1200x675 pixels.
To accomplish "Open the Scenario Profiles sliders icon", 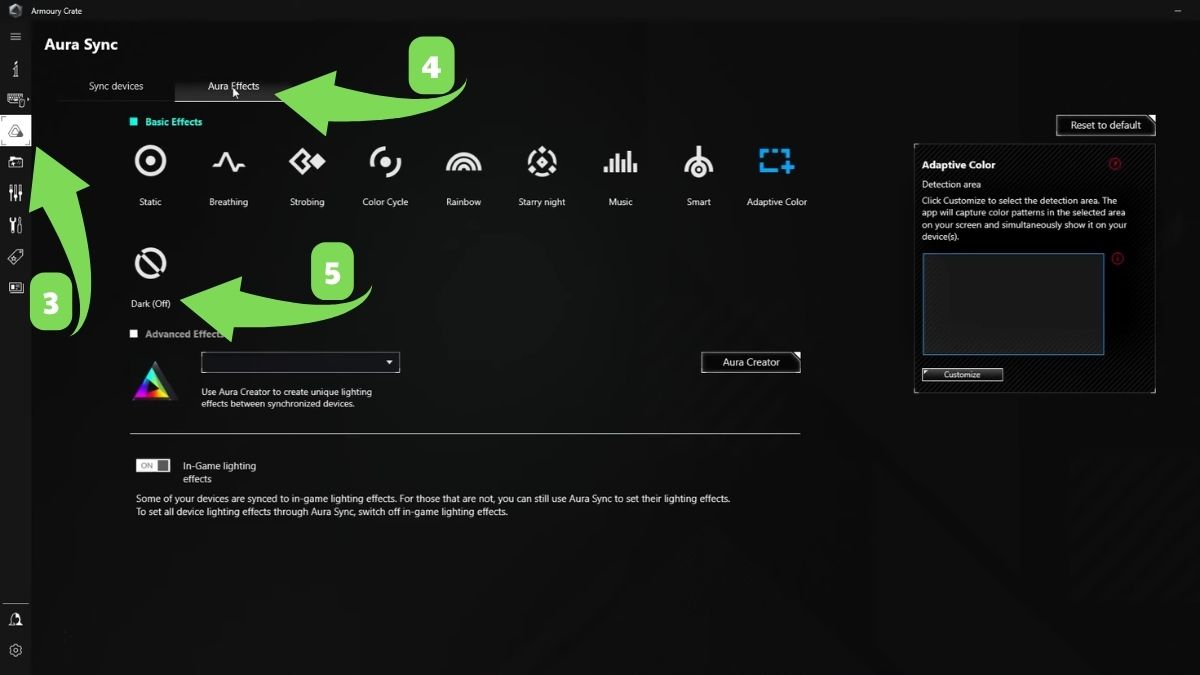I will click(15, 193).
